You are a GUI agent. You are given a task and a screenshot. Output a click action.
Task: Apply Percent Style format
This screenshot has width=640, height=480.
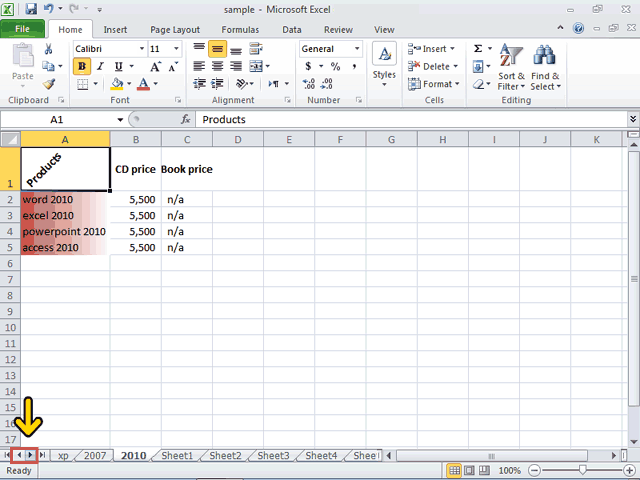tap(336, 66)
